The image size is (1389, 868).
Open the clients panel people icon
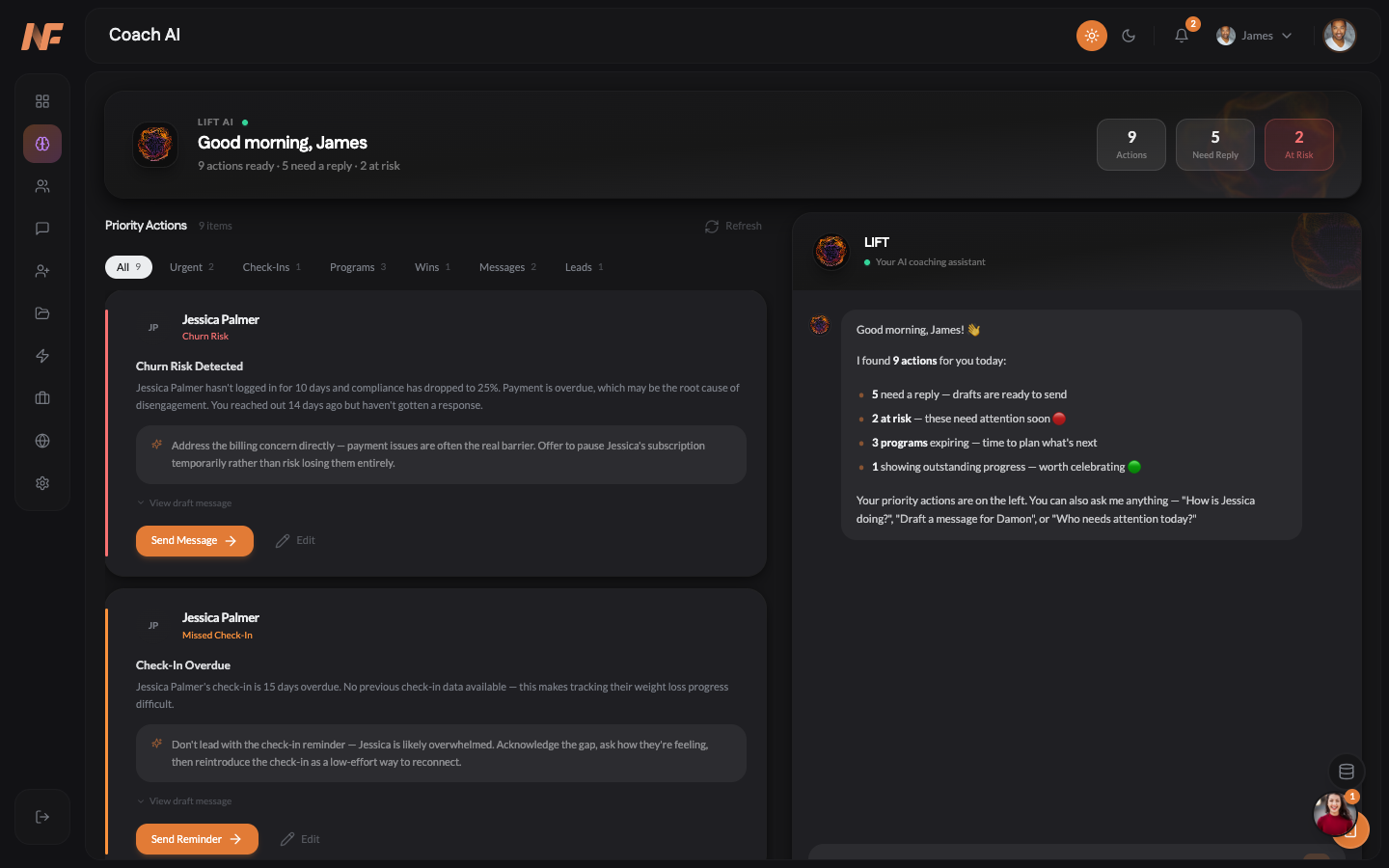tap(41, 185)
